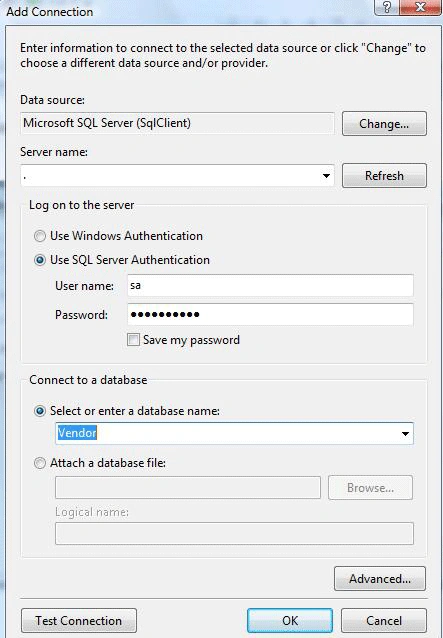Cancel the Add Connection dialog

click(x=384, y=621)
